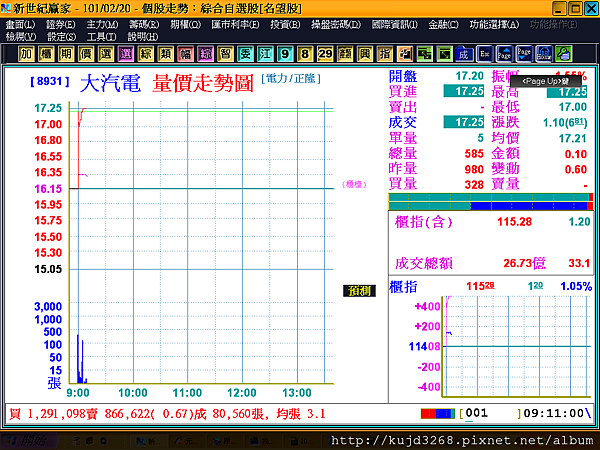This screenshot has height=450, width=600.
Task: Open the 籌碼(R) menu
Action: (144, 25)
